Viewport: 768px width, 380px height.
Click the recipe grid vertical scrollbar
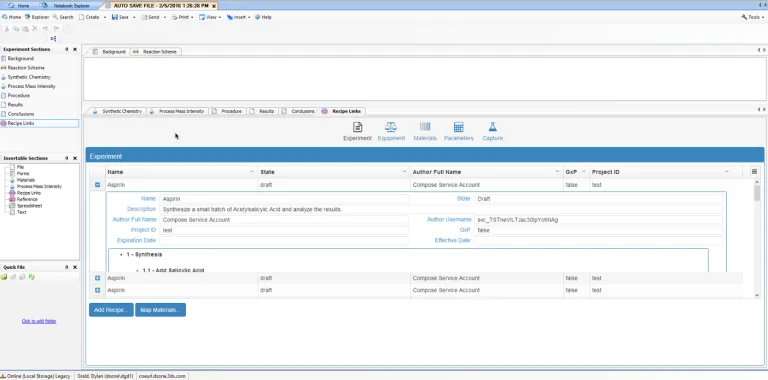coord(757,238)
